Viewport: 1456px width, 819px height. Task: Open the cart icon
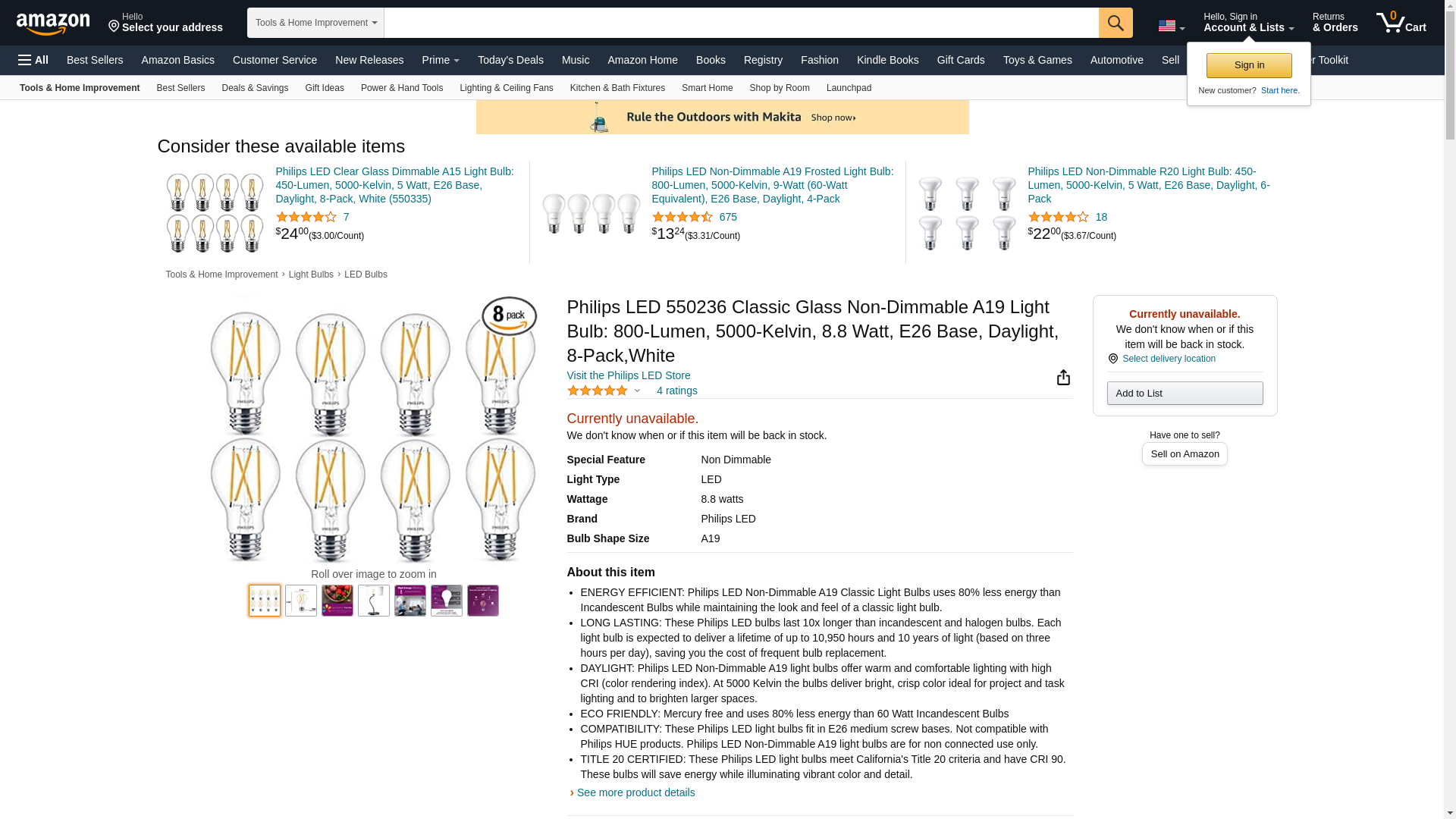pyautogui.click(x=1401, y=23)
